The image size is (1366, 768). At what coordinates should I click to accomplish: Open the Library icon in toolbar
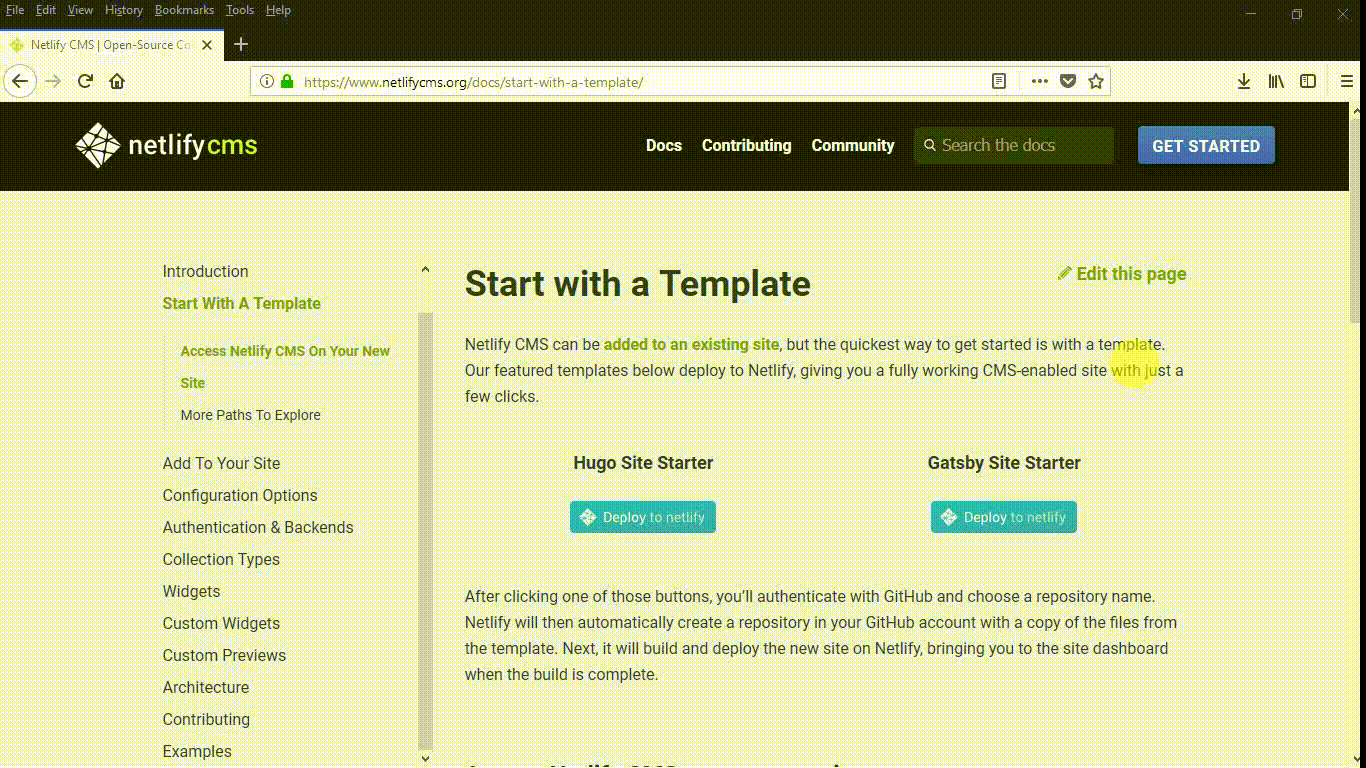pos(1276,81)
